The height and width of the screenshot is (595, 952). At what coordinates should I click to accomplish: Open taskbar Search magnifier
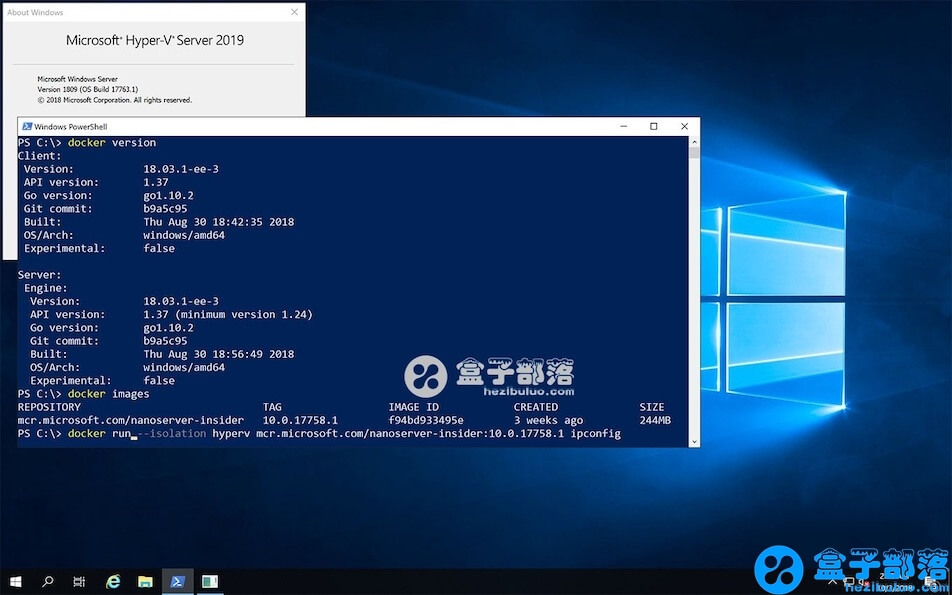tap(47, 582)
